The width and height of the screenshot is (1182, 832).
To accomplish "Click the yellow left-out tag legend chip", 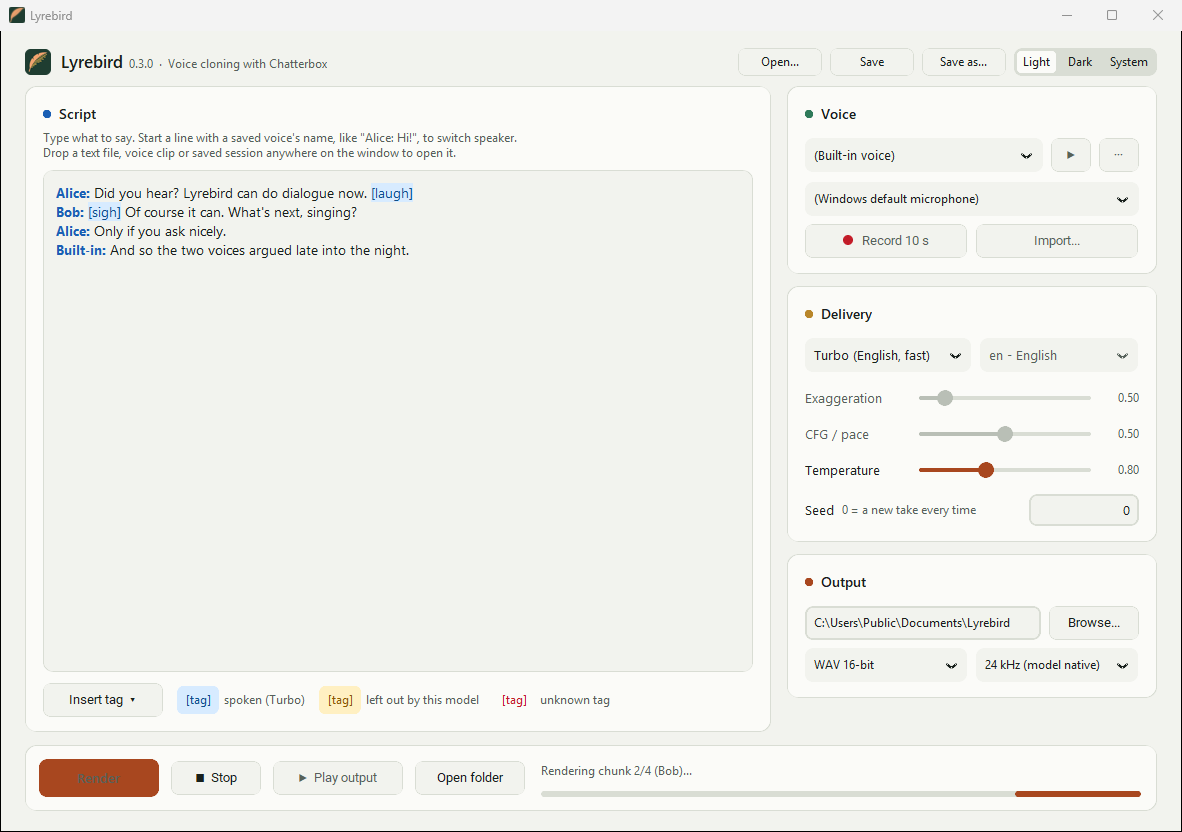I will click(340, 700).
